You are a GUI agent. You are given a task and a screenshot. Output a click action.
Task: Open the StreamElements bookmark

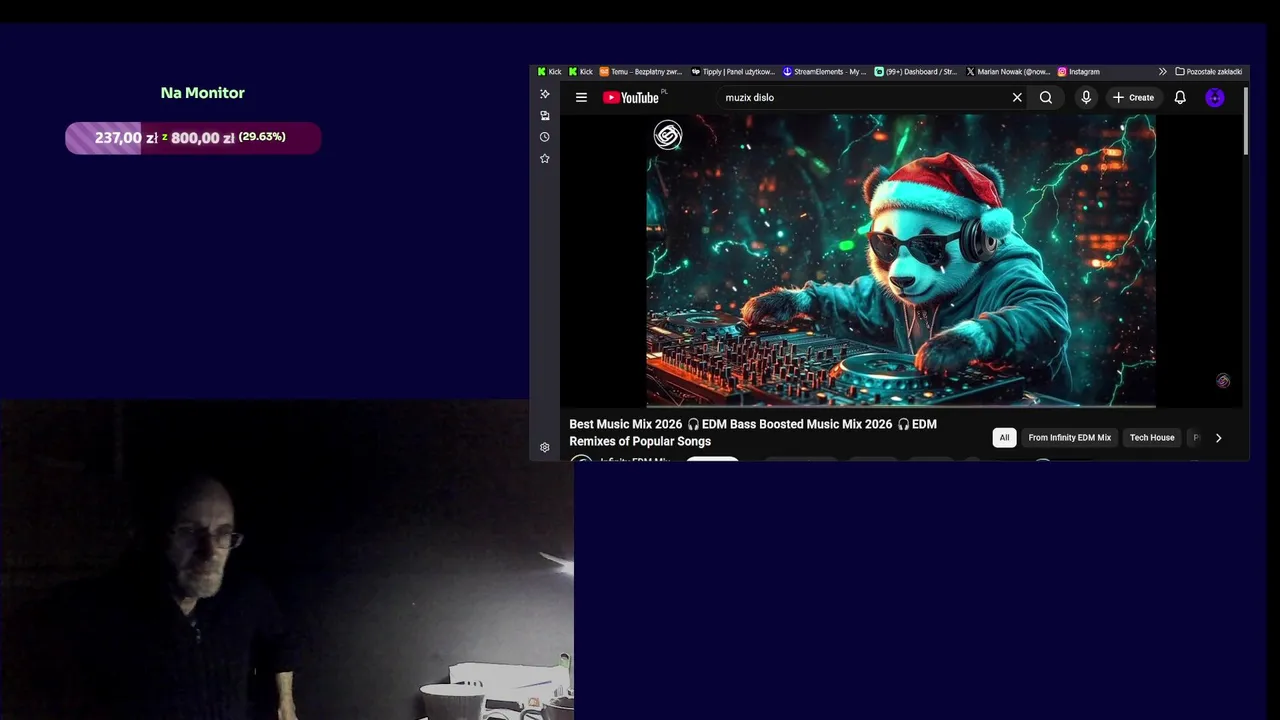[825, 72]
